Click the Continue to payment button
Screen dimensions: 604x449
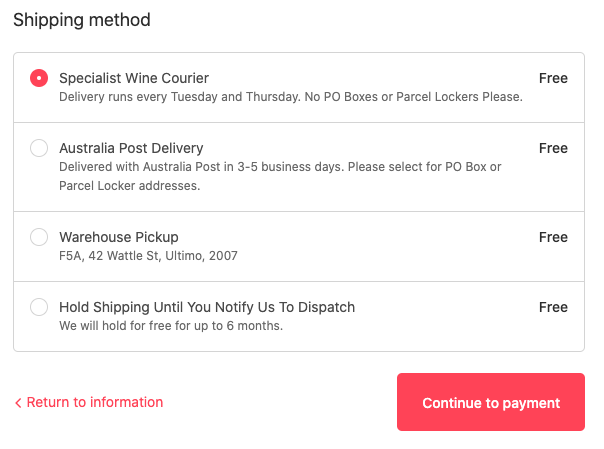click(x=491, y=402)
